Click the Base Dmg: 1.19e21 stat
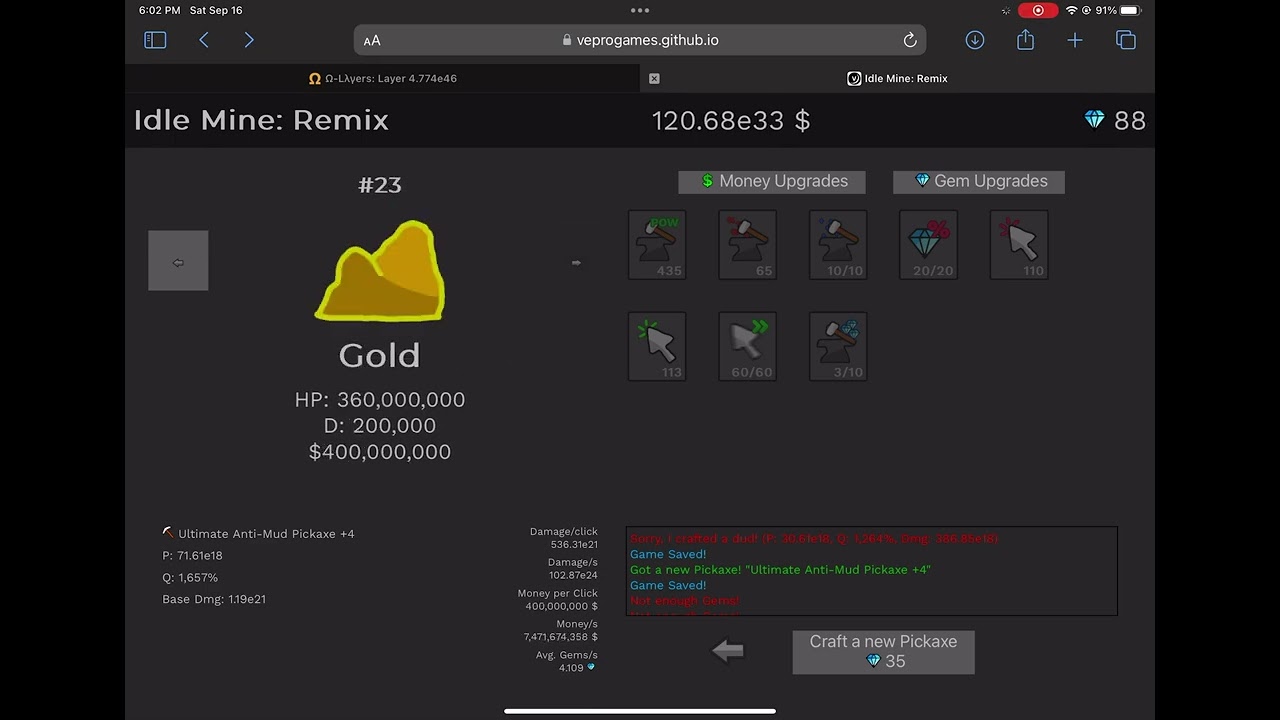Image resolution: width=1280 pixels, height=720 pixels. click(x=214, y=600)
